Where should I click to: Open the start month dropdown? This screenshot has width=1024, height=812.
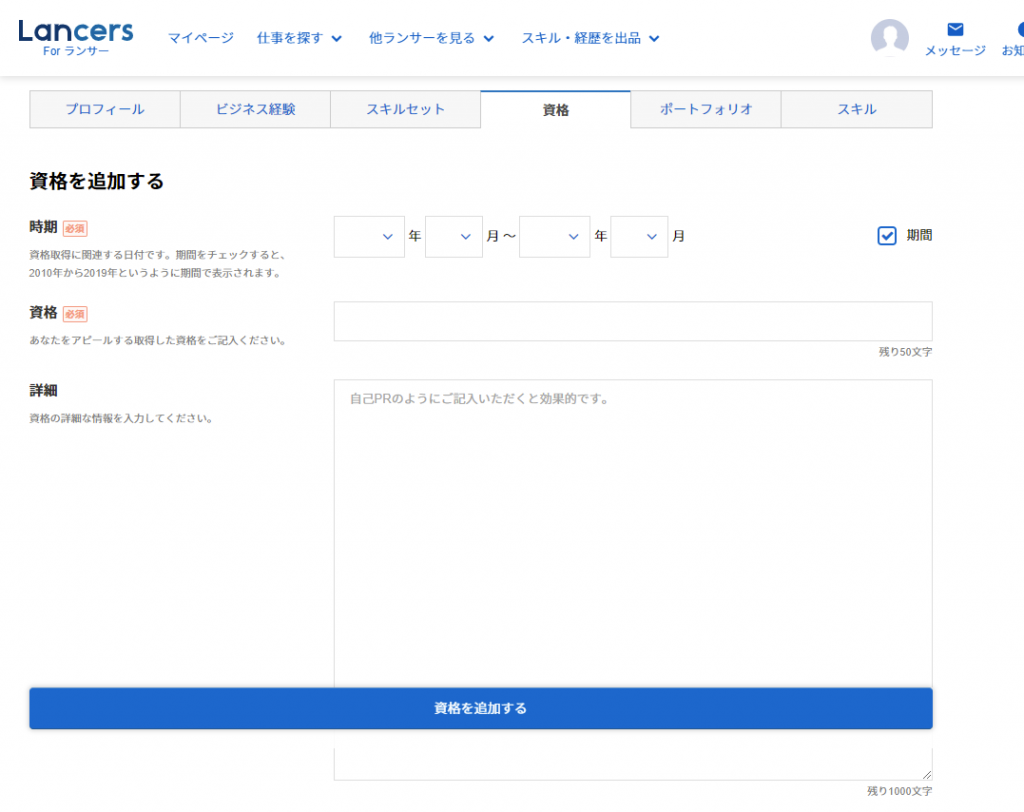click(454, 237)
